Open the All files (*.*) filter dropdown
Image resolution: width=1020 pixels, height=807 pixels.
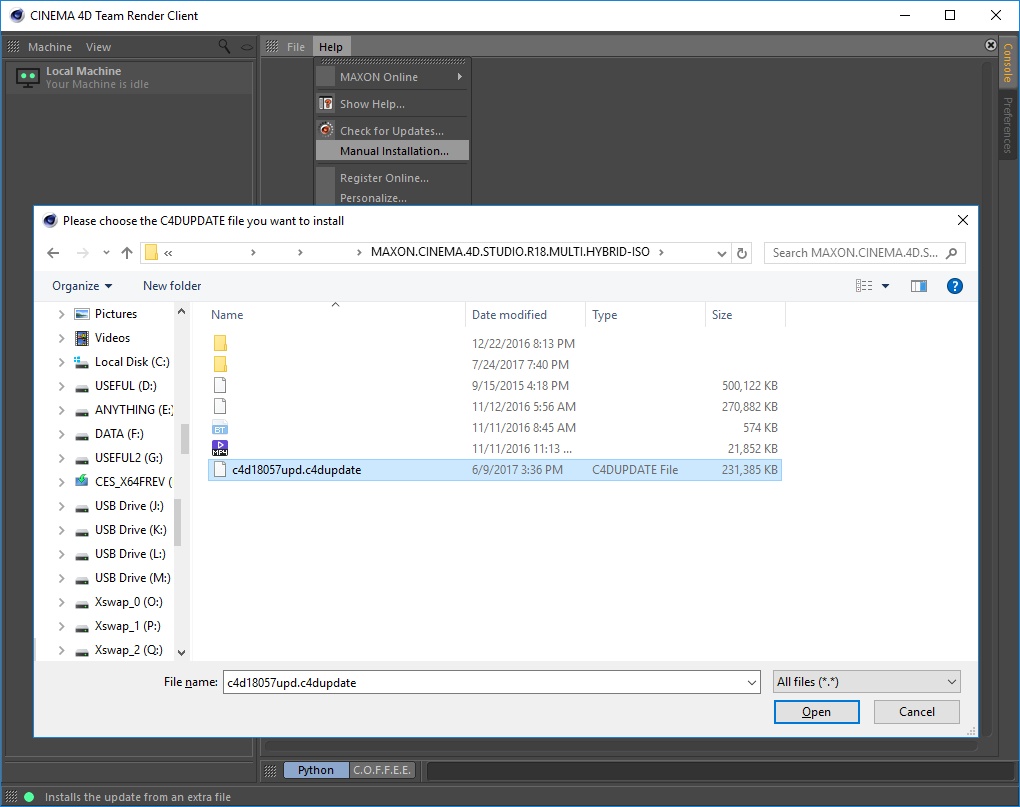pos(866,681)
